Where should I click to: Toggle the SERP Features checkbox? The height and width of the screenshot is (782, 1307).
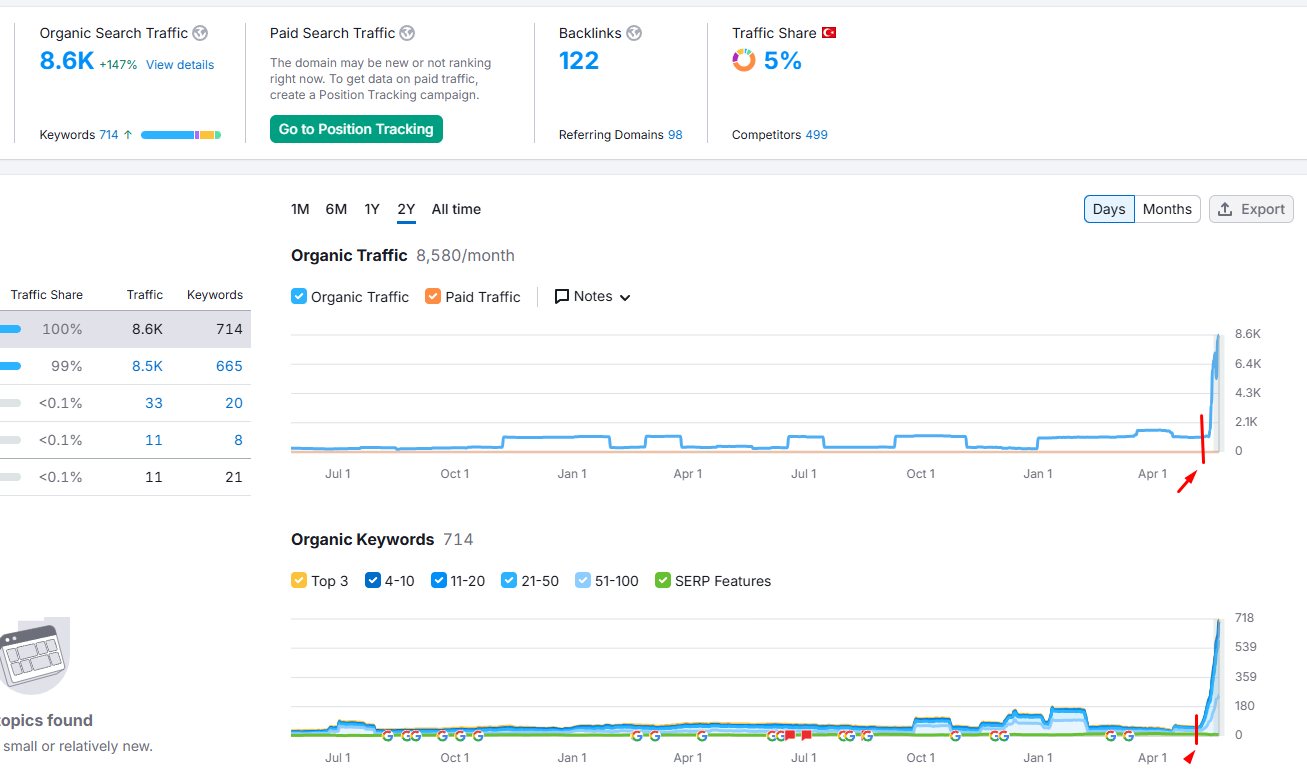pos(663,580)
